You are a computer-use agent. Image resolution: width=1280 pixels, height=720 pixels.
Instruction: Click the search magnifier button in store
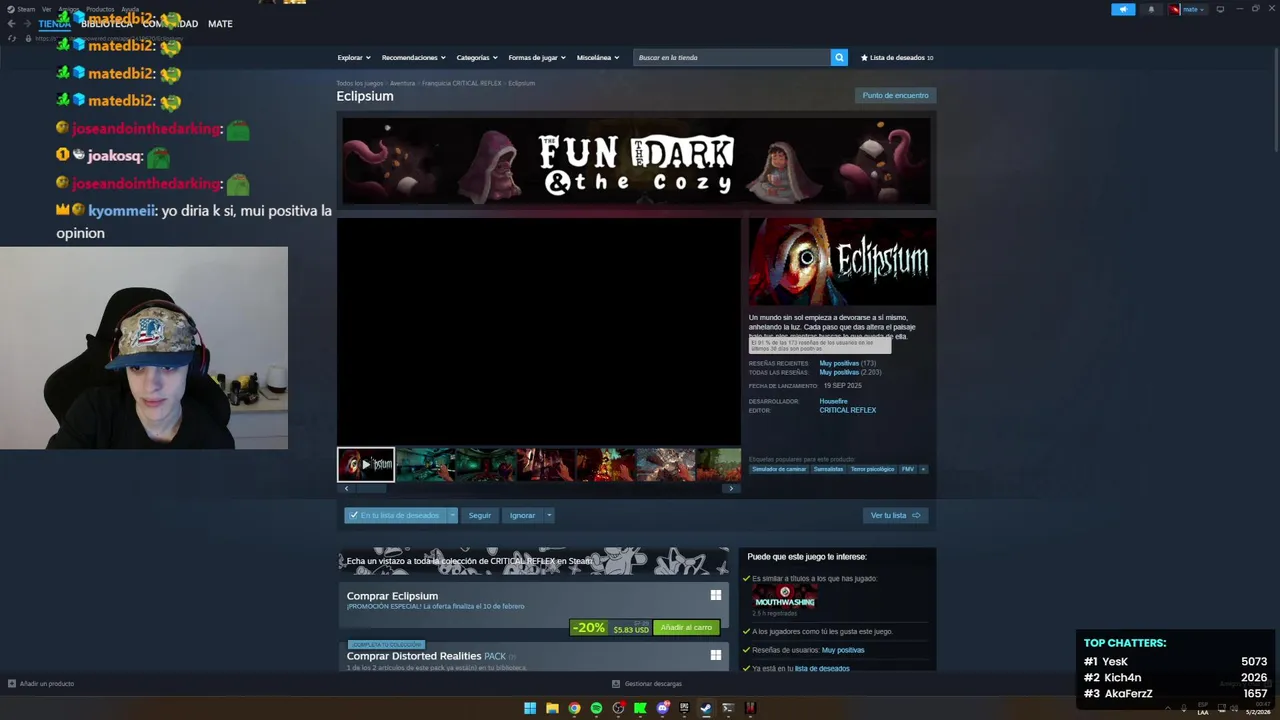(x=839, y=57)
